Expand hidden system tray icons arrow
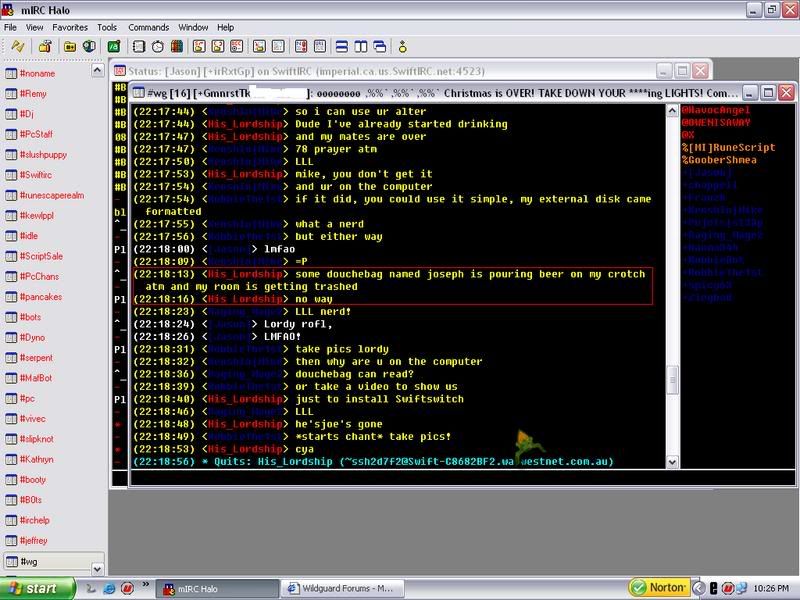This screenshot has width=800, height=600. (x=699, y=588)
